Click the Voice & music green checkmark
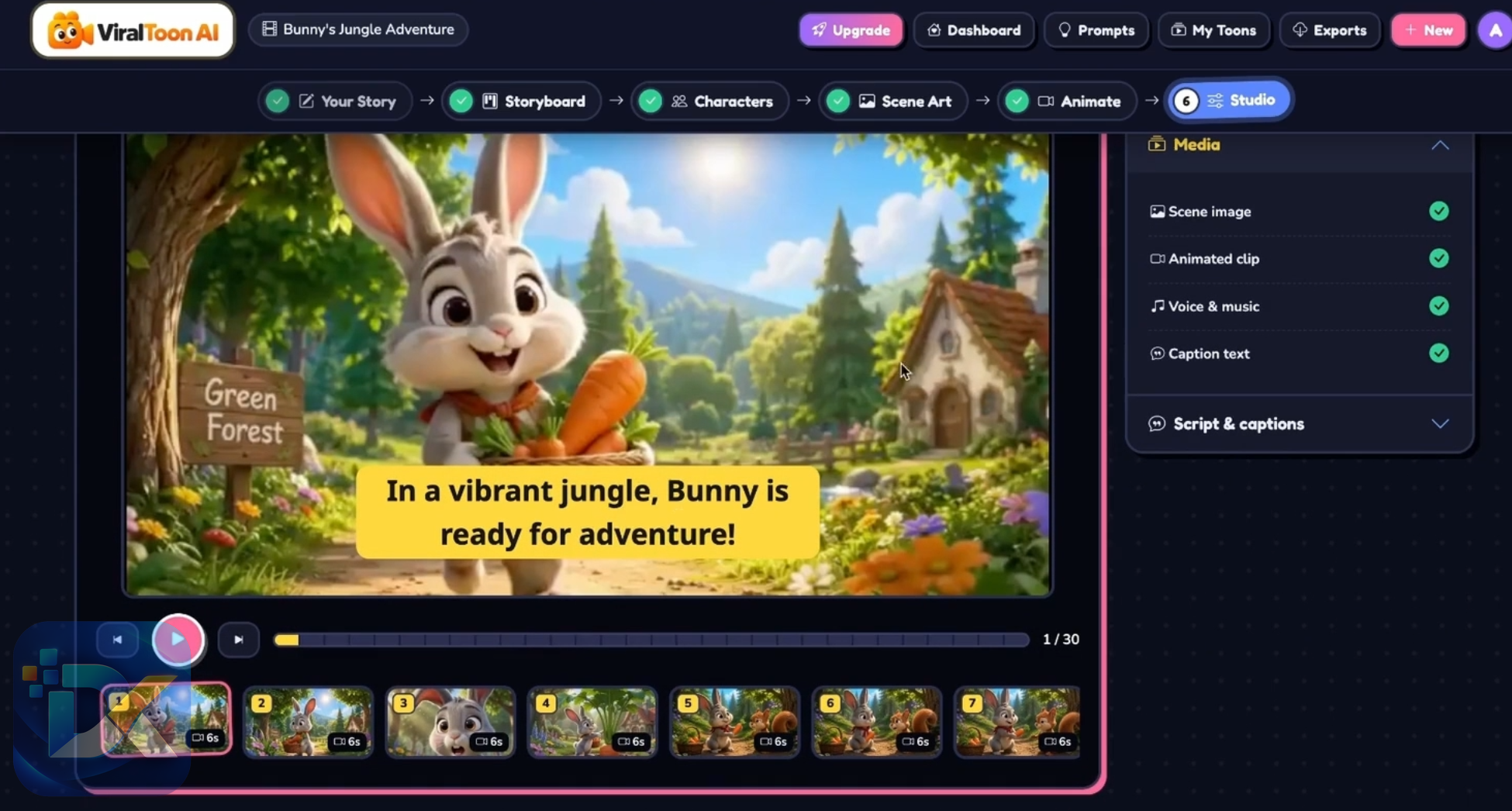The width and height of the screenshot is (1512, 811). 1439,305
